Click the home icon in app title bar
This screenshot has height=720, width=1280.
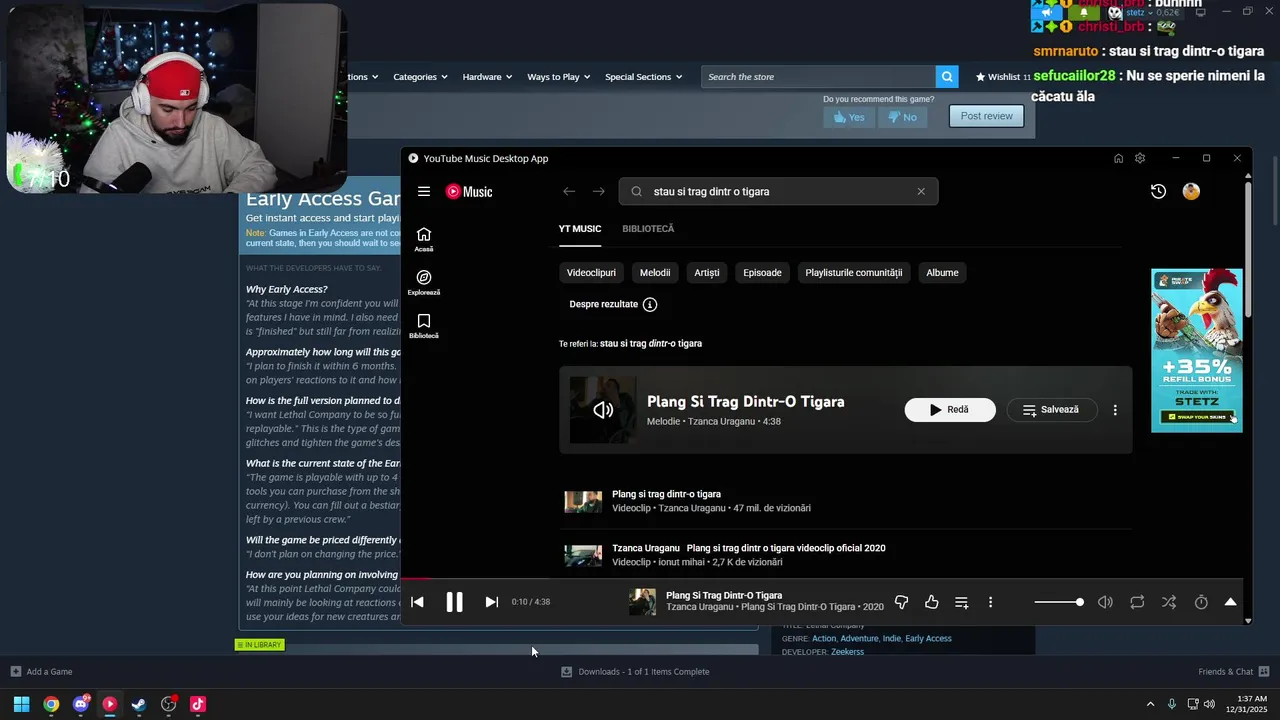click(1118, 158)
